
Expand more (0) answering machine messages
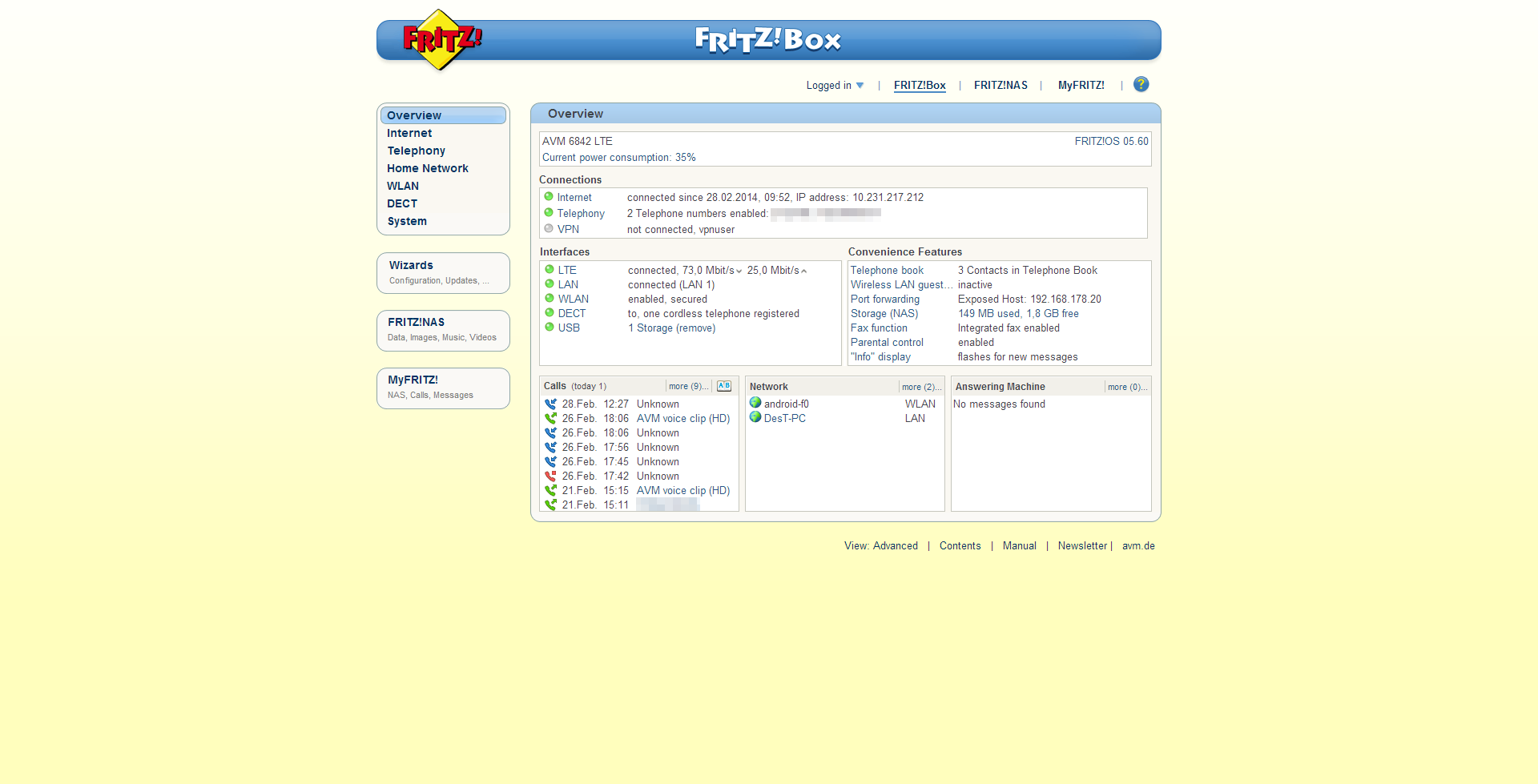1127,387
